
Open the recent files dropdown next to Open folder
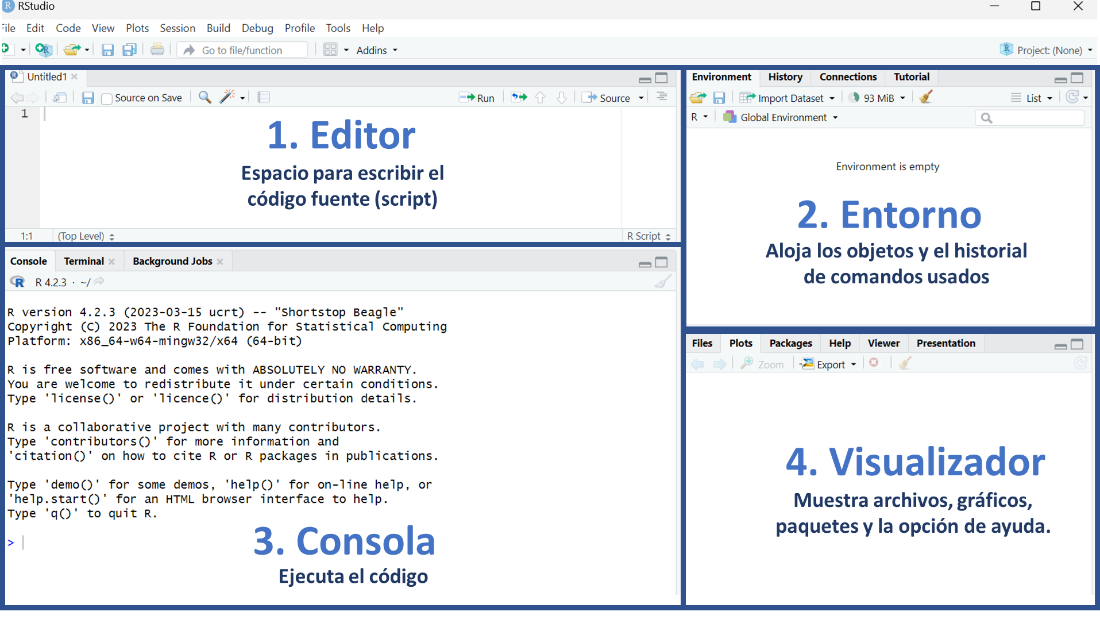pos(87,50)
